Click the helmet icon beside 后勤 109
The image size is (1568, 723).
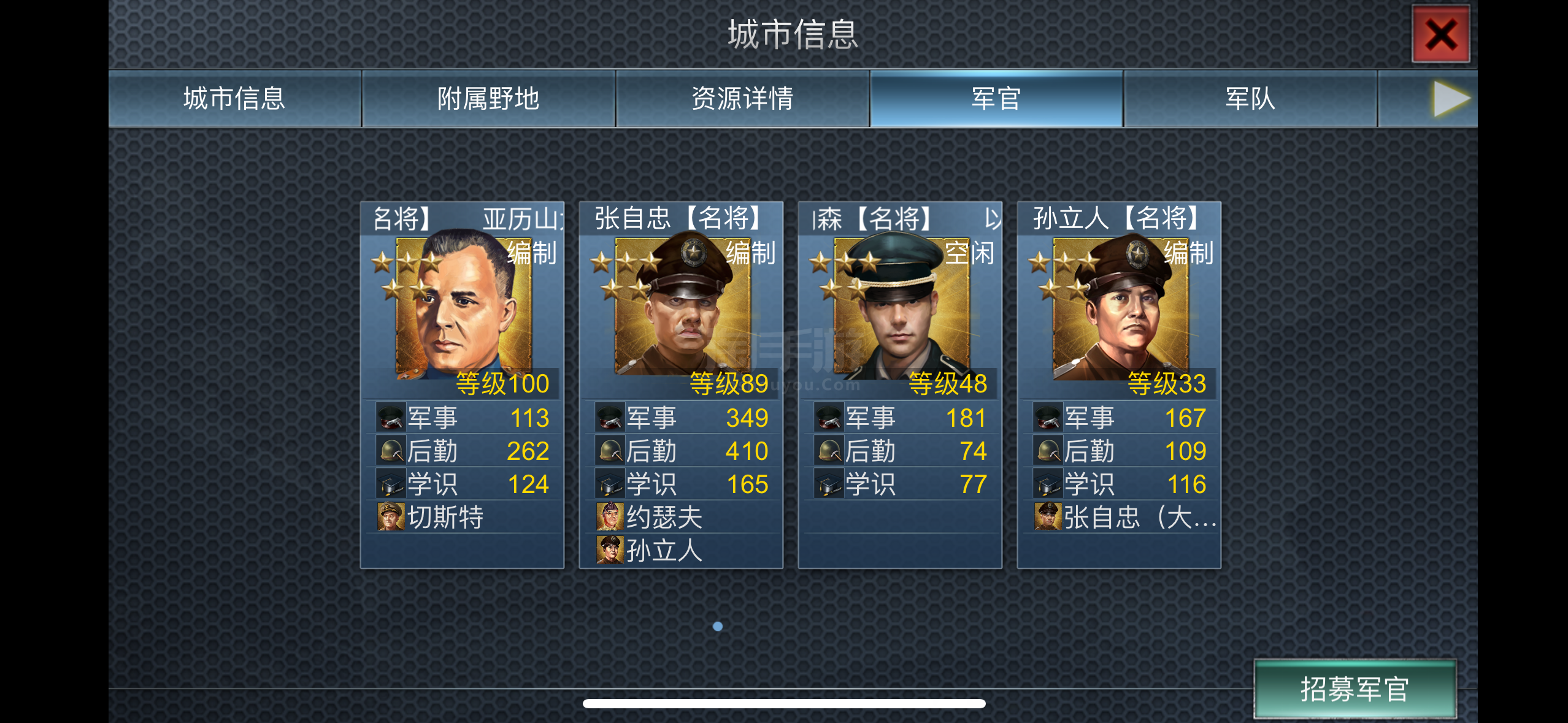pos(1048,451)
